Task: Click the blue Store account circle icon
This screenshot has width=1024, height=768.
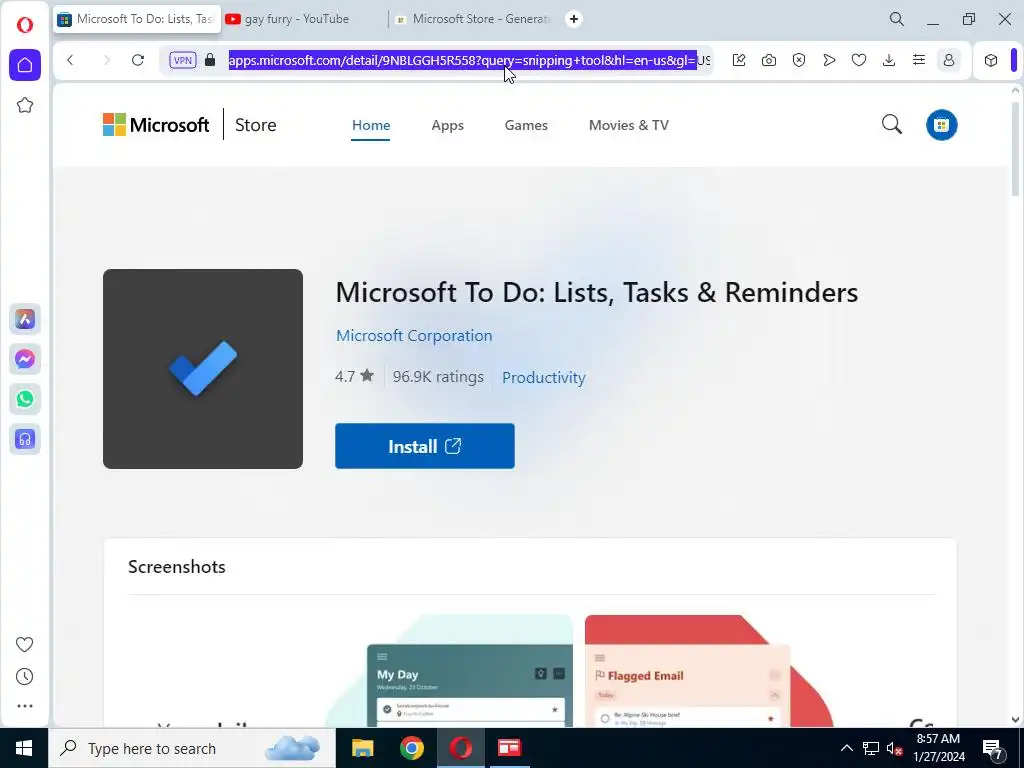Action: point(941,125)
